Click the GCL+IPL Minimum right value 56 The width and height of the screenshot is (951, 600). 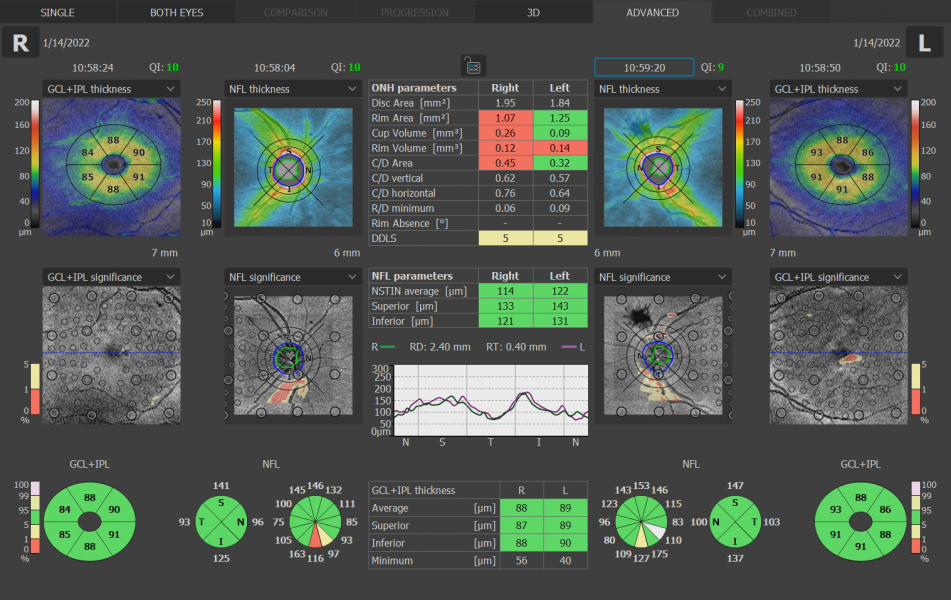click(x=522, y=561)
